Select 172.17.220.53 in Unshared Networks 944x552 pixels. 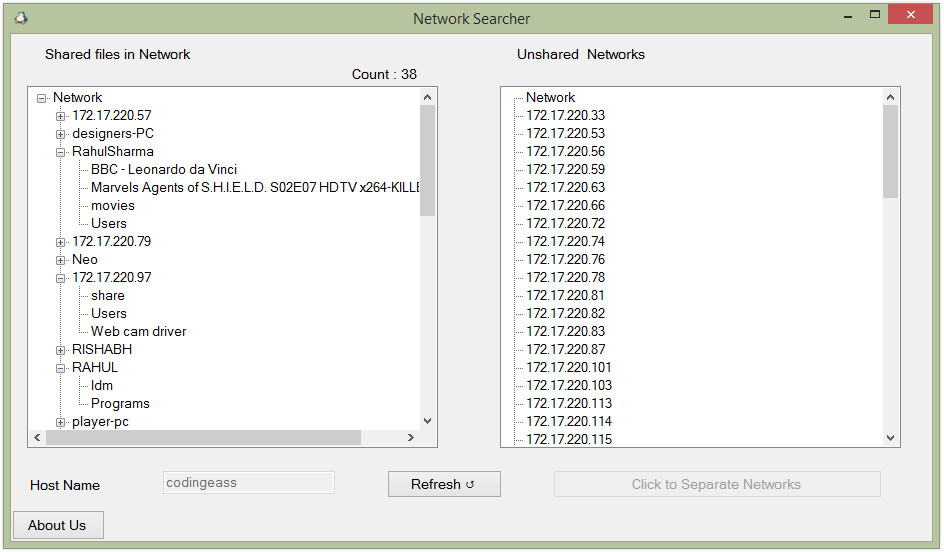coord(565,134)
